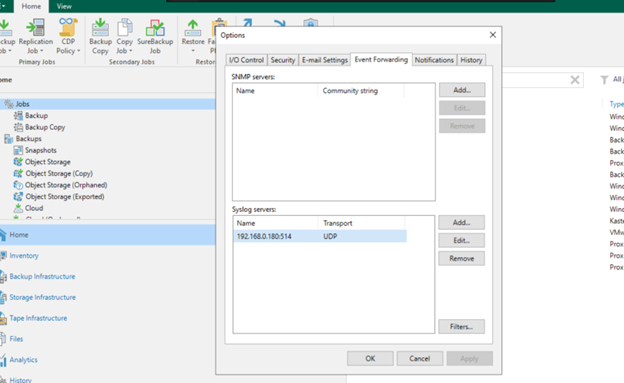Click the Object Storage (Orphaned) icon
The height and width of the screenshot is (383, 624).
[18, 185]
